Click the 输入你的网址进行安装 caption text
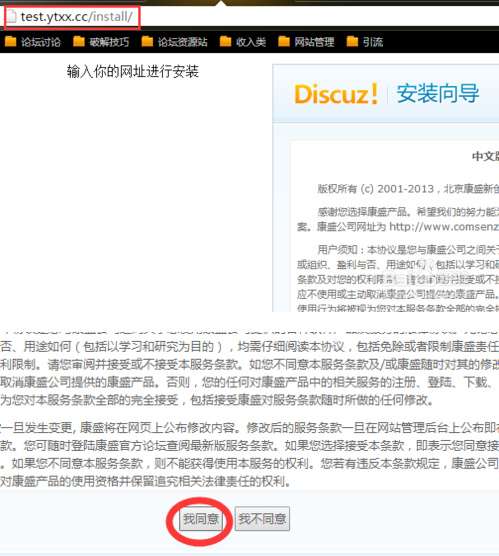Image resolution: width=499 pixels, height=556 pixels. pos(133,72)
